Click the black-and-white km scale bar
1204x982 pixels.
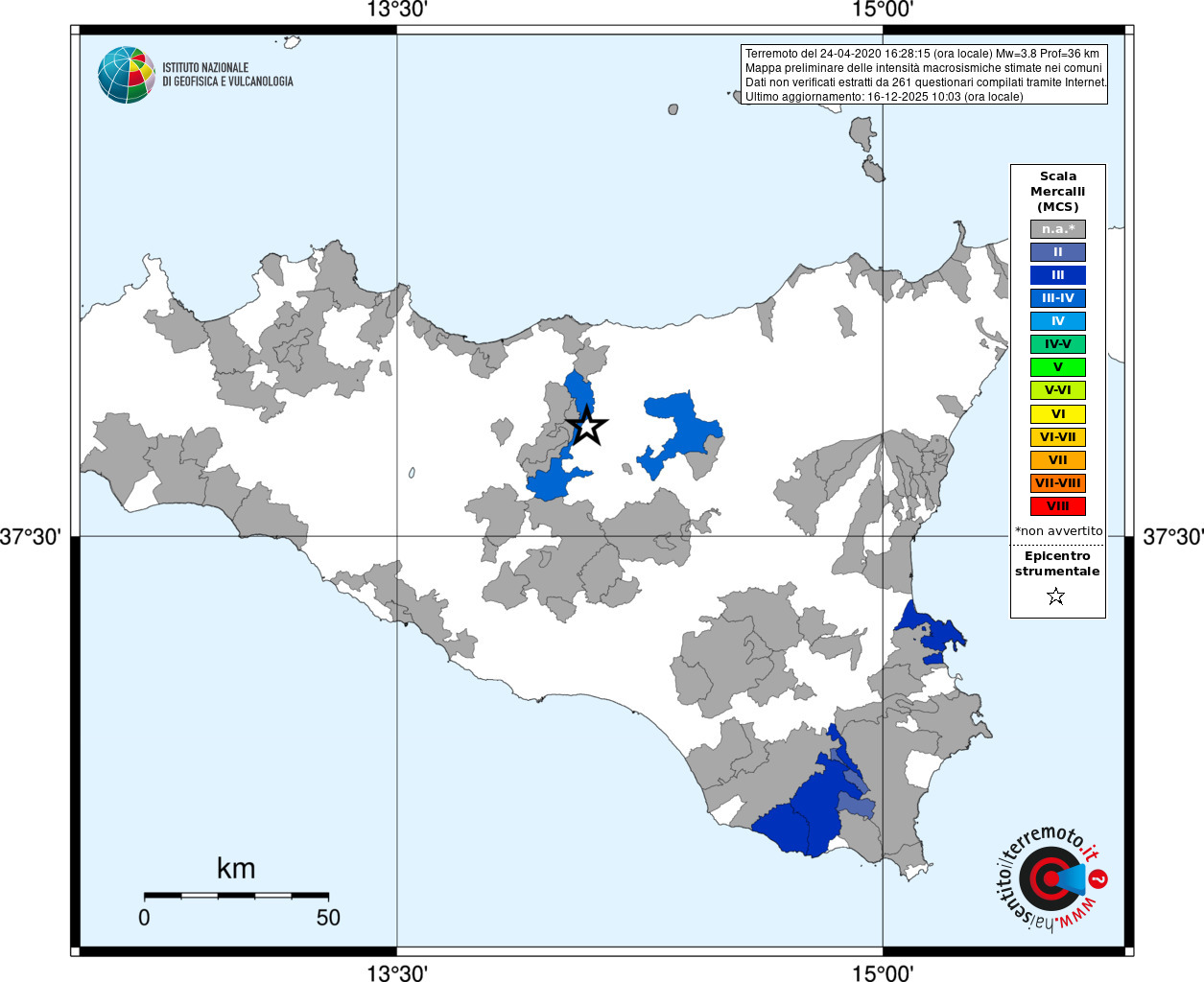[236, 896]
